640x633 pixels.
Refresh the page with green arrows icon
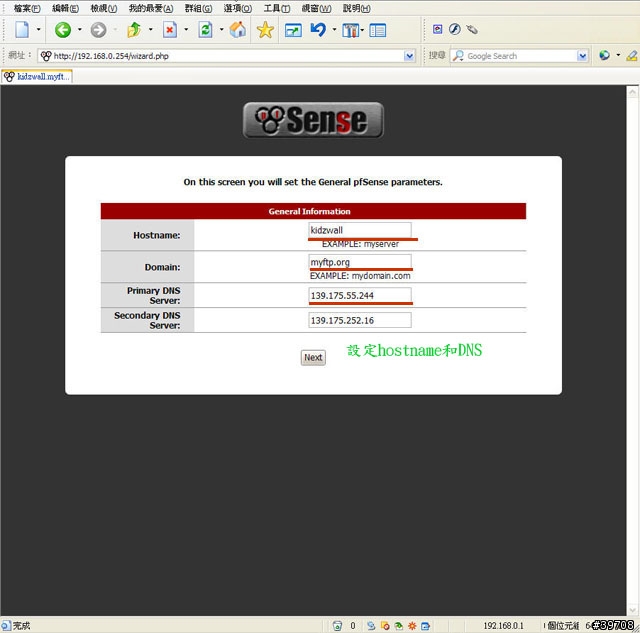tap(205, 30)
